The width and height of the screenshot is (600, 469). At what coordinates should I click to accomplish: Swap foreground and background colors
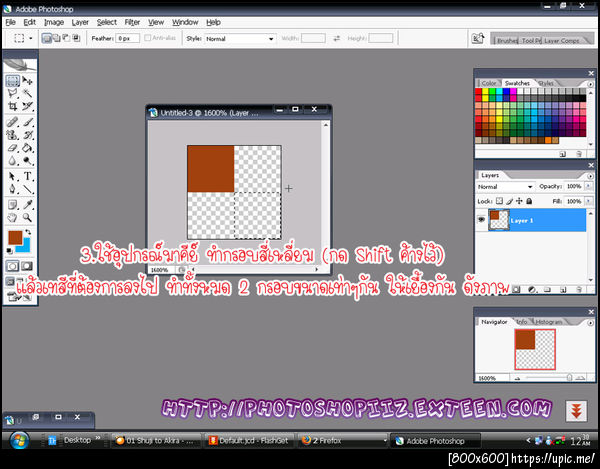click(28, 232)
